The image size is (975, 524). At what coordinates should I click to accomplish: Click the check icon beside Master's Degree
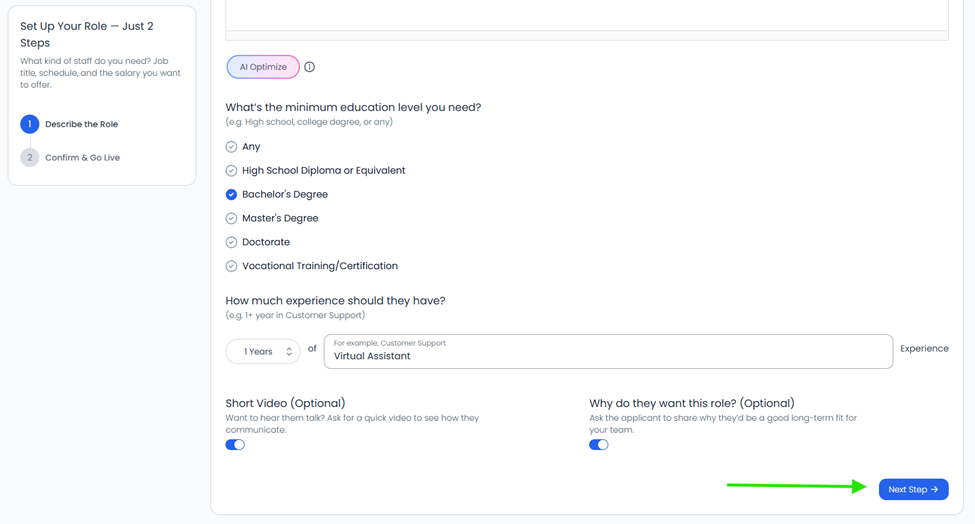pyautogui.click(x=231, y=218)
